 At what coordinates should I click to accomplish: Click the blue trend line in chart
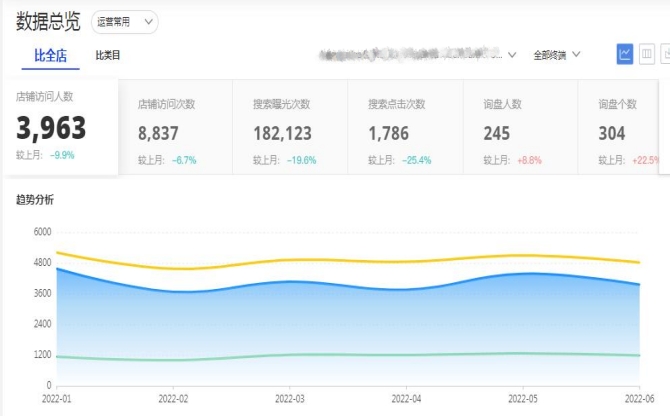(x=290, y=282)
